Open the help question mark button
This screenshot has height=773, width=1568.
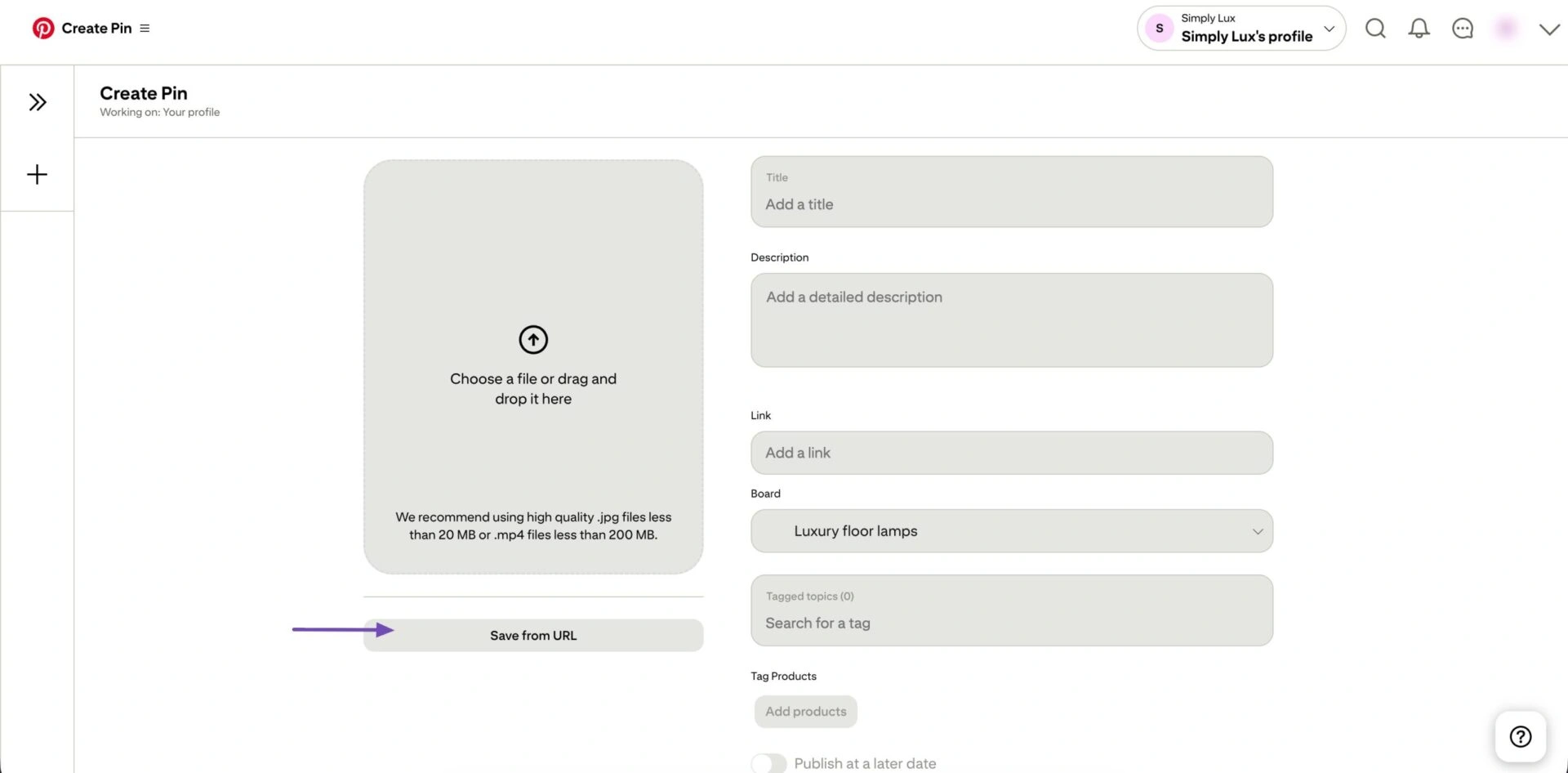point(1520,736)
